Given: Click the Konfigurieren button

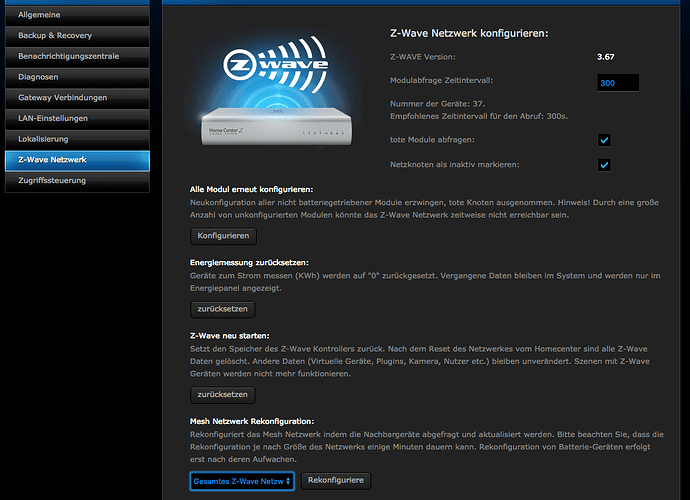Looking at the screenshot, I should [223, 236].
